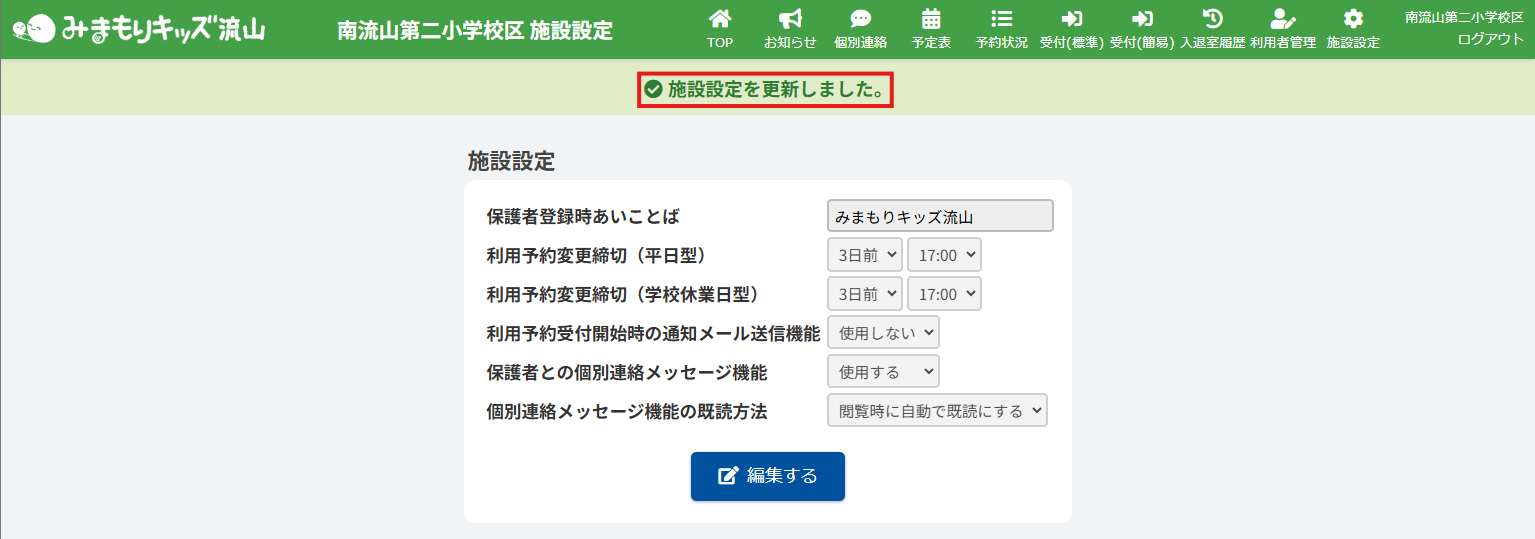Screen dimensions: 1535x539
Task: Open the 予定表 calendar icon
Action: [x=931, y=19]
